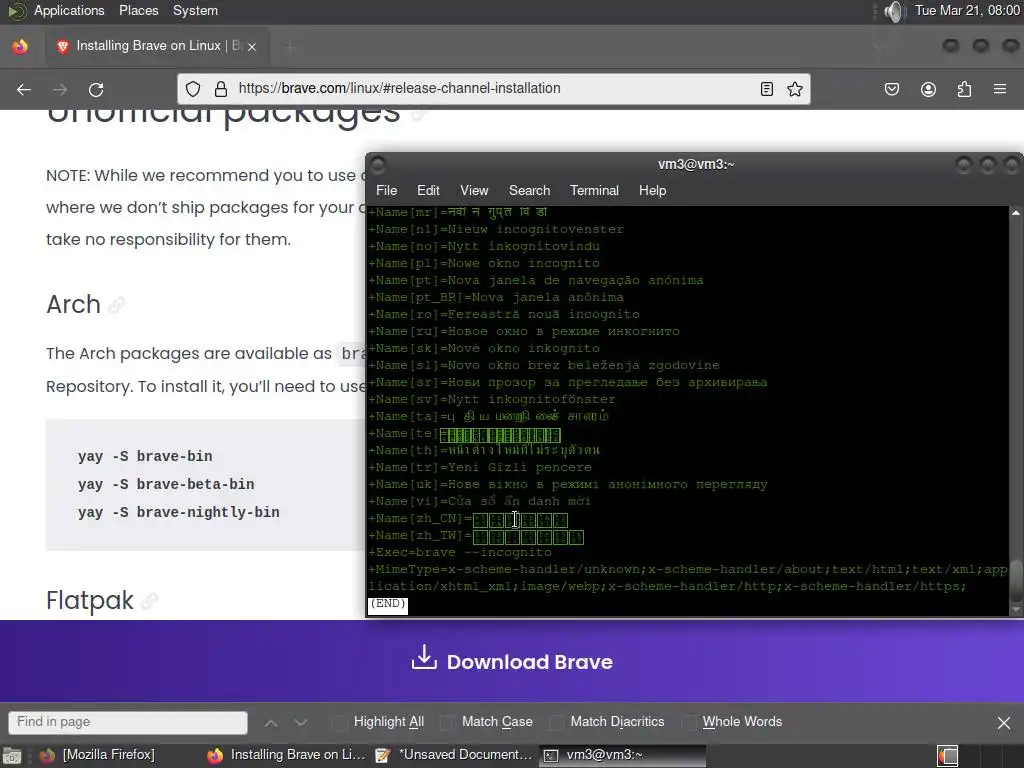Click the Exec=brave --incognito terminal line

(460, 552)
